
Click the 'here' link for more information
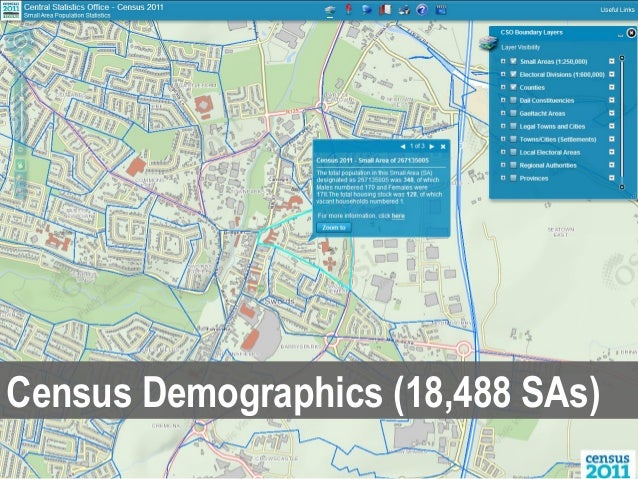pos(398,216)
